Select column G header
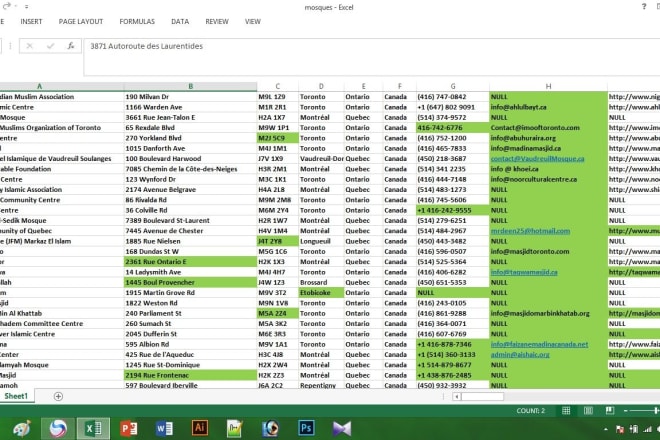This screenshot has height=440, width=660. click(453, 86)
